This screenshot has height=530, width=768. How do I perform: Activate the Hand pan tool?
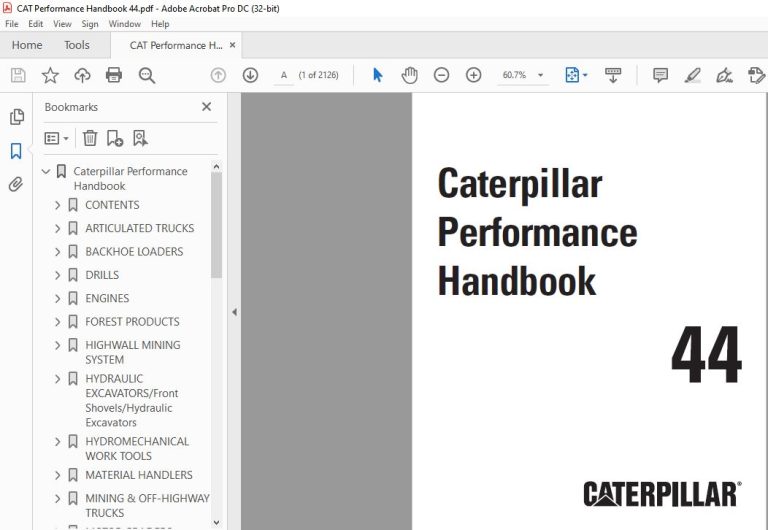click(409, 75)
